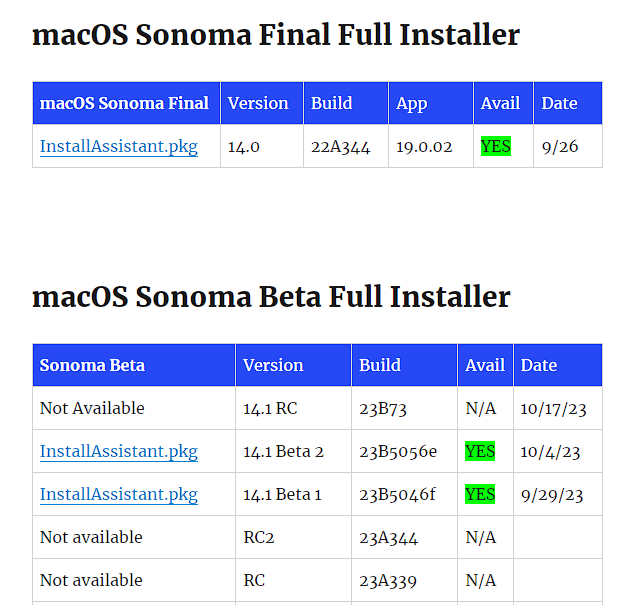
Task: Click the Build header in Final table
Action: 331,103
